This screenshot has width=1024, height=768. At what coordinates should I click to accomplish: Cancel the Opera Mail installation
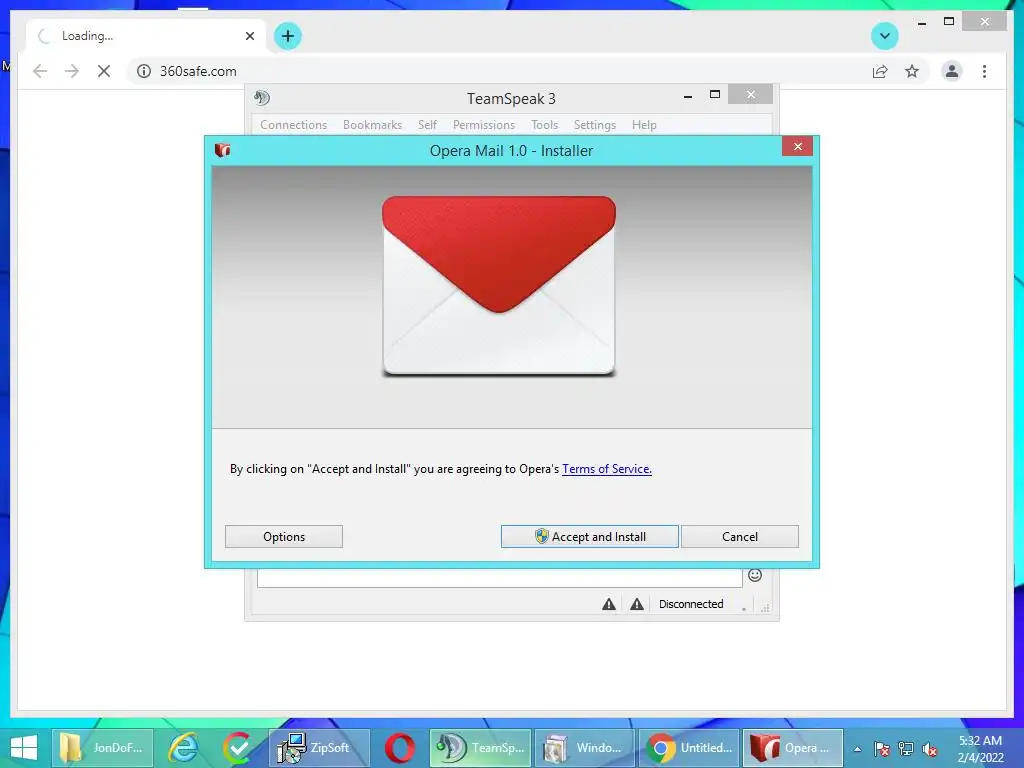point(739,536)
